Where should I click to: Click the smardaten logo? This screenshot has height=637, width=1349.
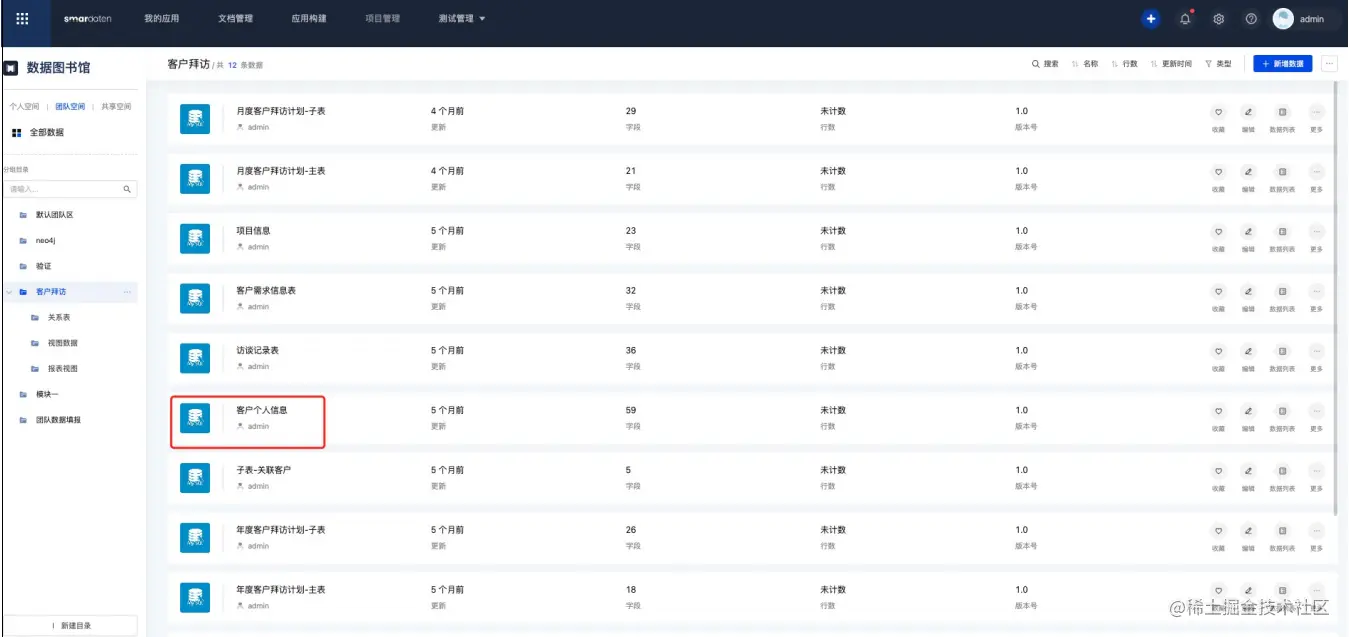tap(87, 19)
